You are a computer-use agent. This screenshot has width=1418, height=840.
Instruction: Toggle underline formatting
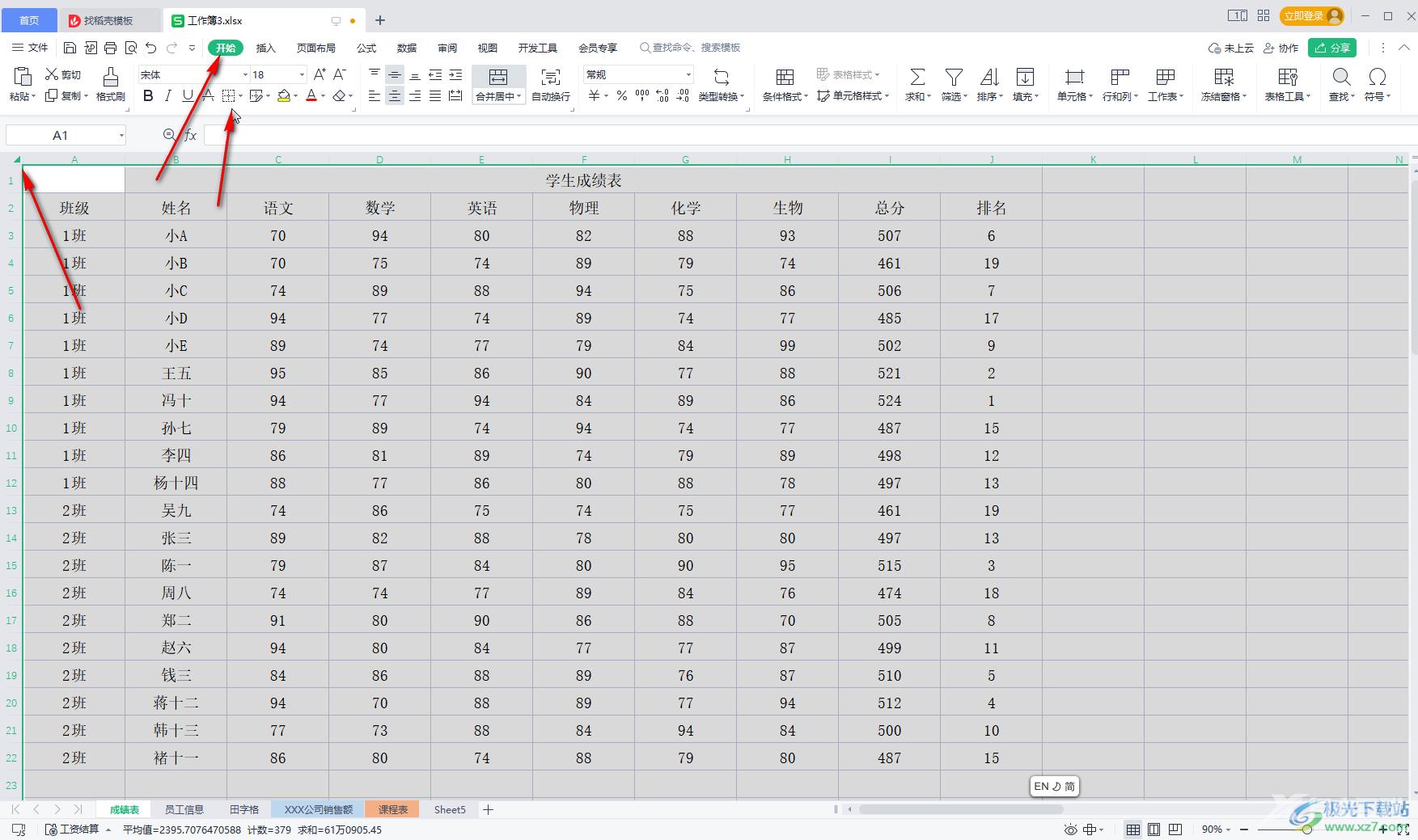188,96
